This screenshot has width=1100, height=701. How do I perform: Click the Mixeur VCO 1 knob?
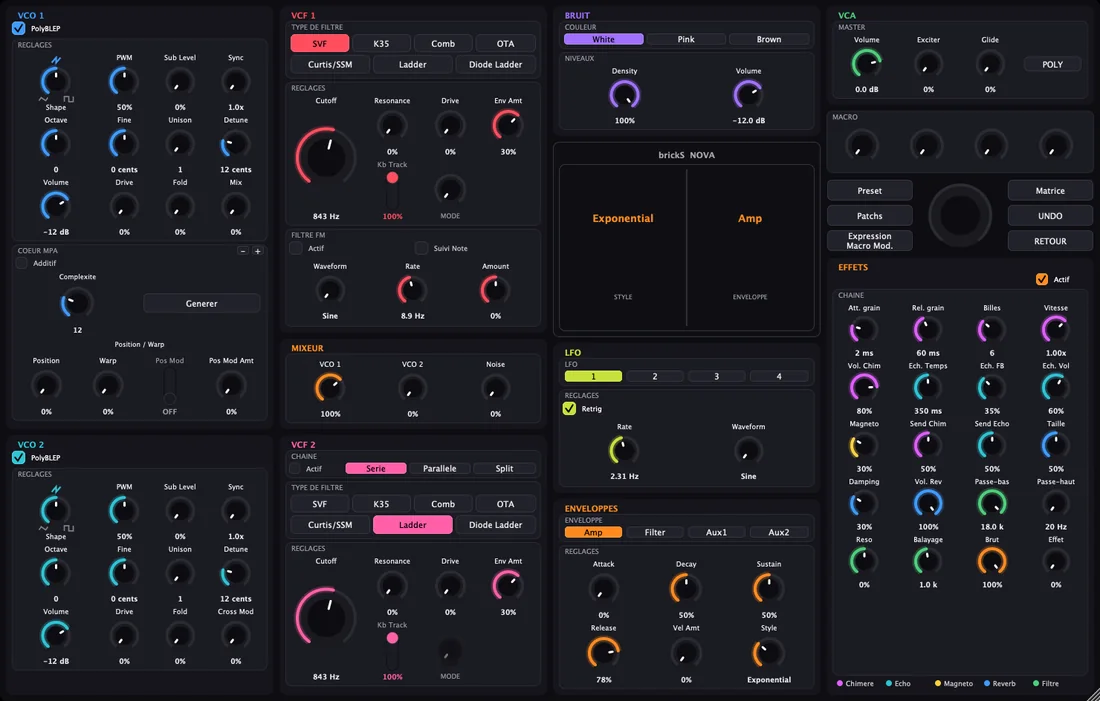pyautogui.click(x=330, y=388)
